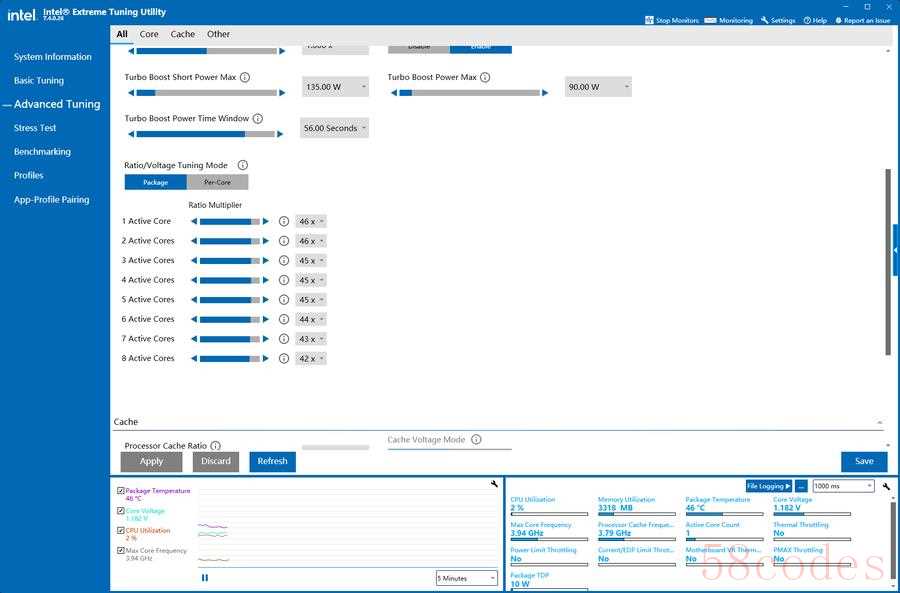Open 6 Active Cores 44 x dropdown
Screen dimensions: 900x593
click(311, 319)
